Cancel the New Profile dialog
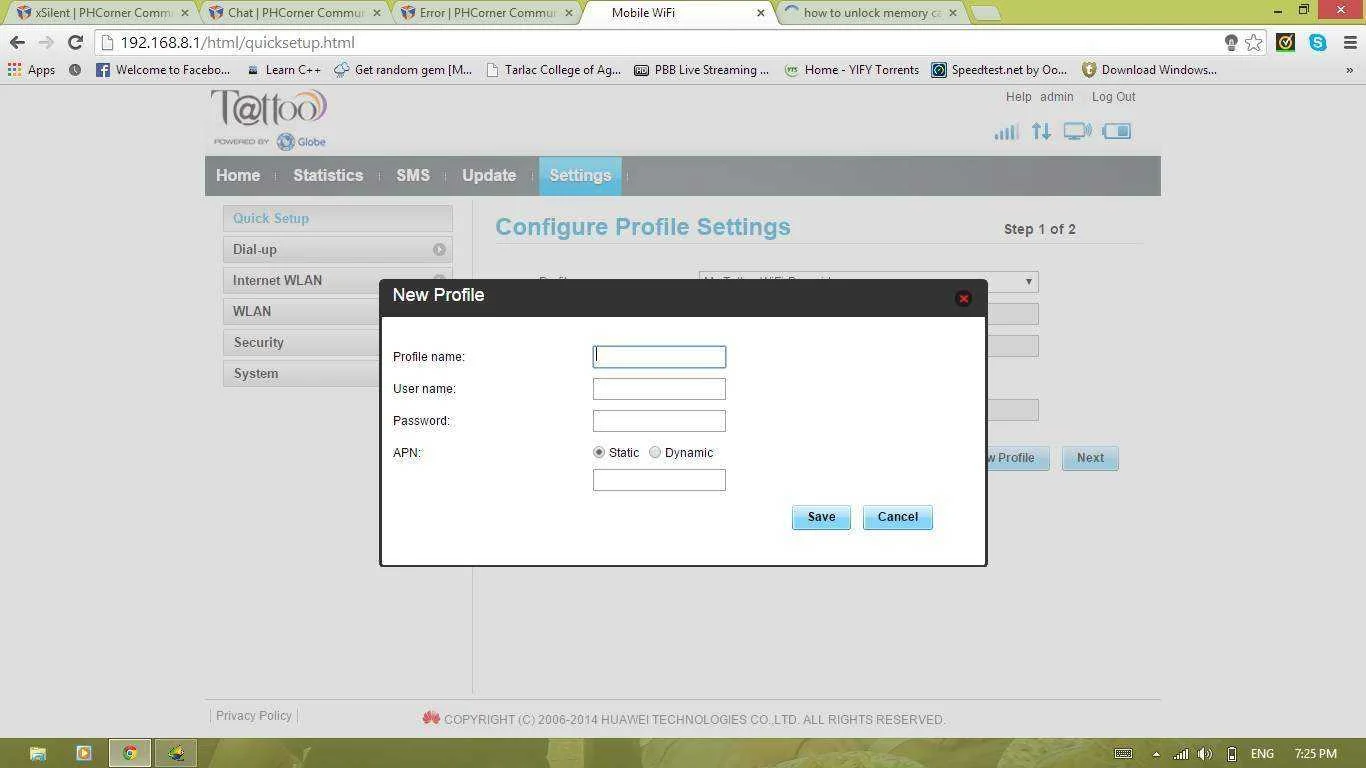This screenshot has height=768, width=1366. pos(897,517)
